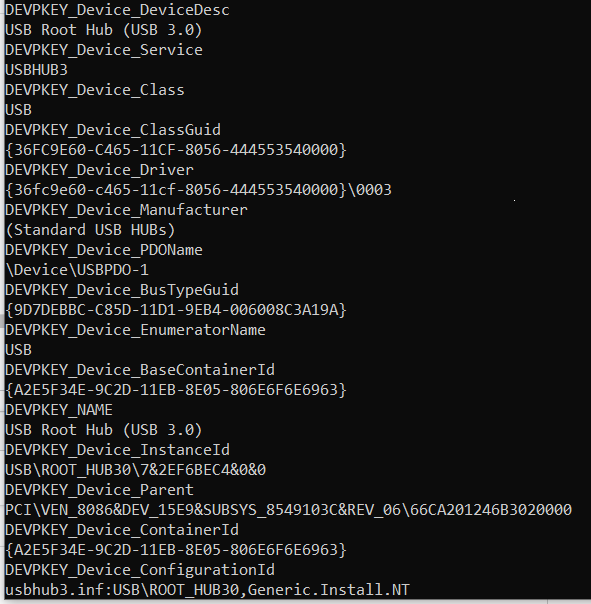
Task: Click the DEVPKEY_NAME line
Action: click(59, 410)
